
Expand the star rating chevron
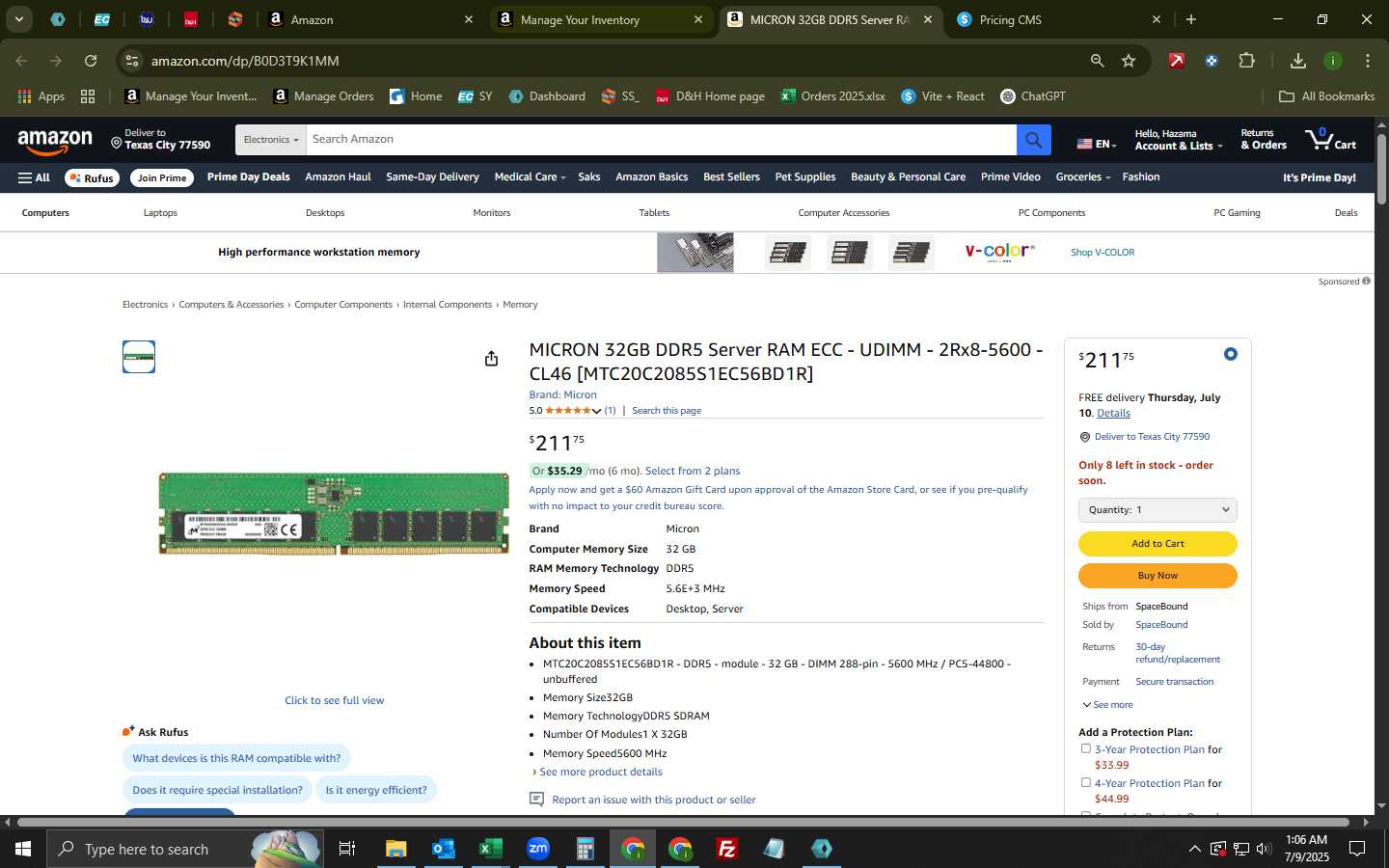(596, 411)
